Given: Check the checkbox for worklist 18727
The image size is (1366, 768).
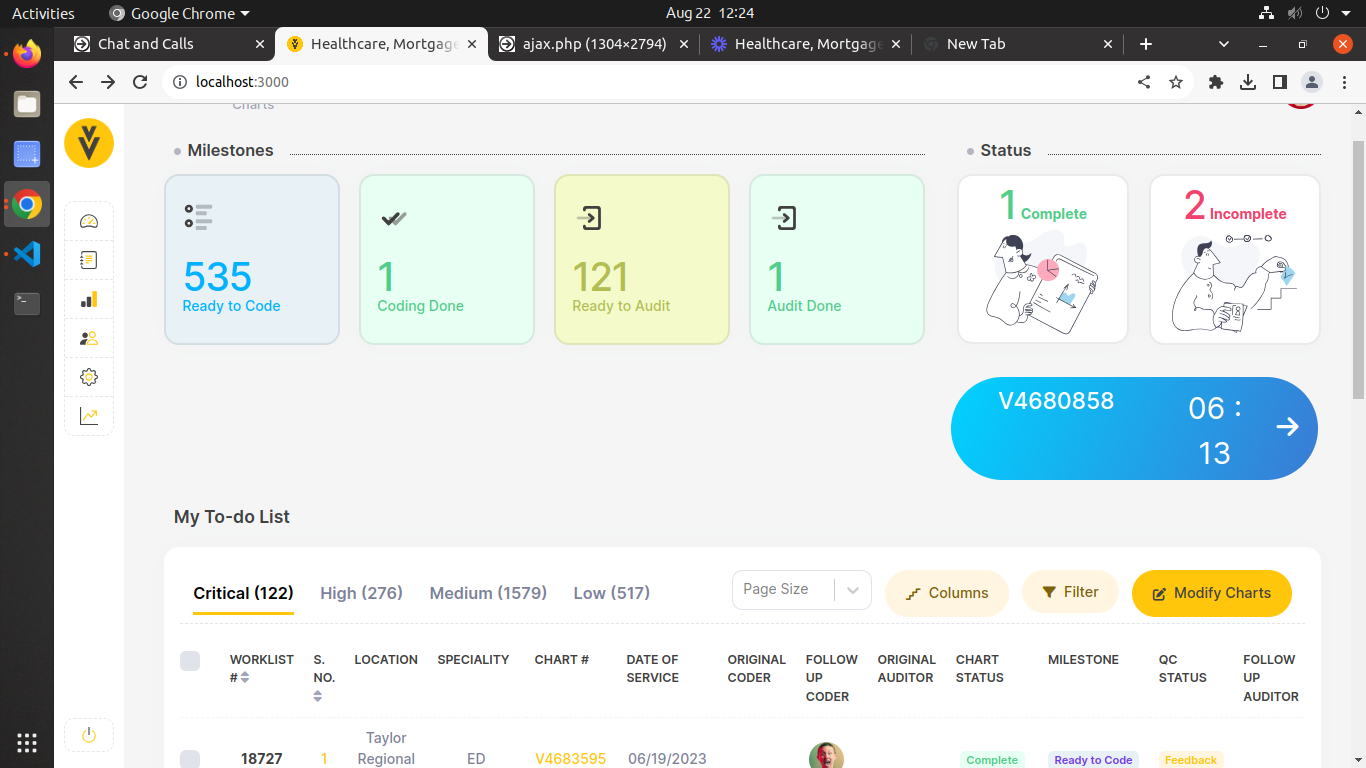Looking at the screenshot, I should pos(190,759).
